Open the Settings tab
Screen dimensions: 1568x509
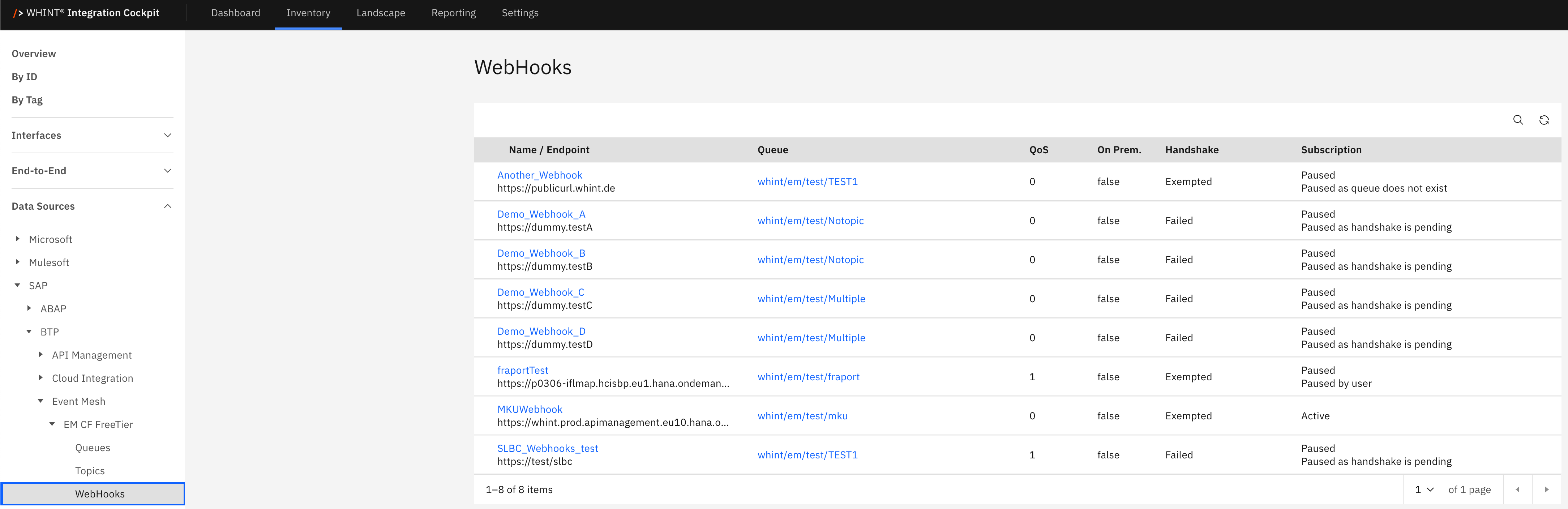click(520, 13)
